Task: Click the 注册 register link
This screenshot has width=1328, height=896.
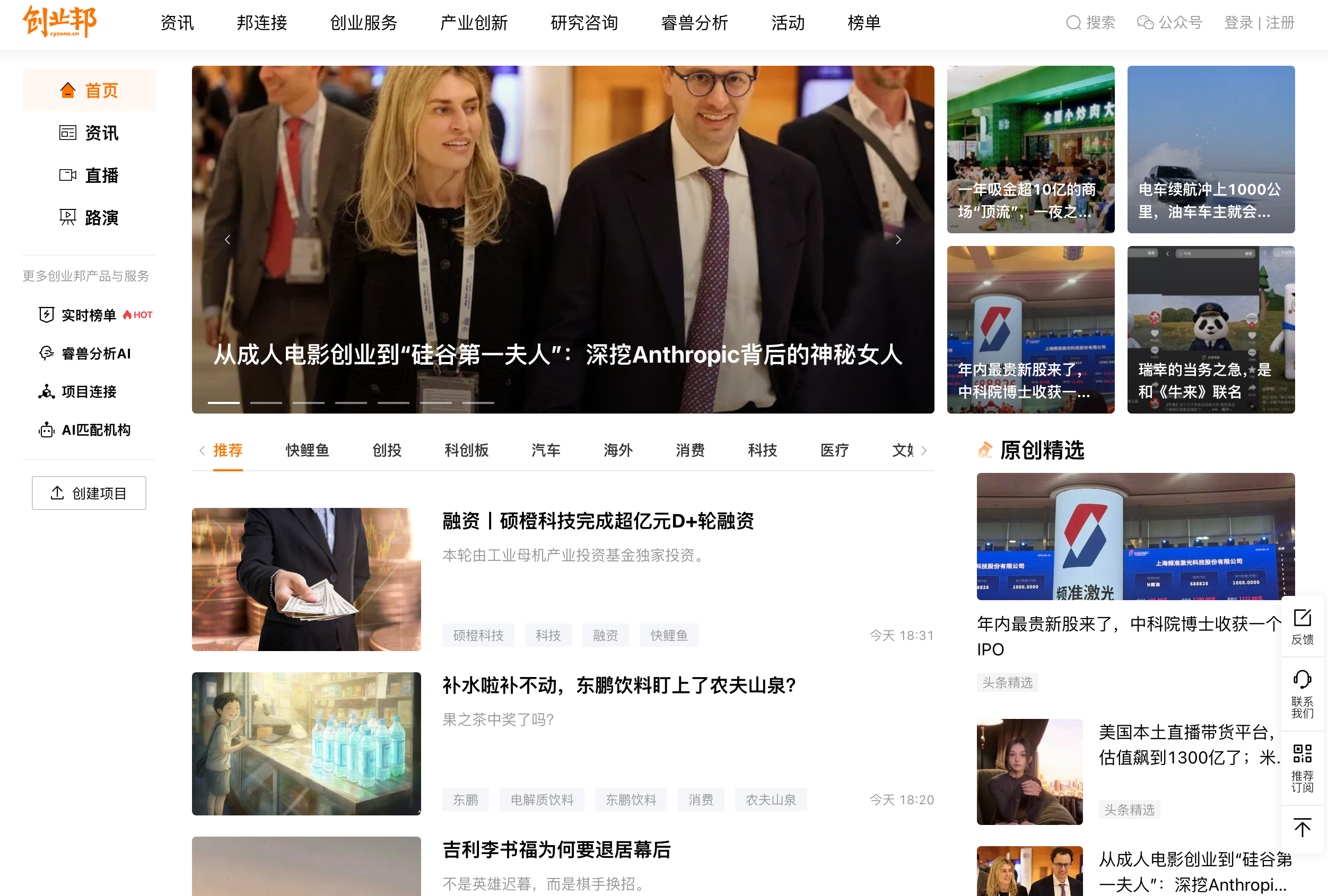Action: (x=1280, y=23)
